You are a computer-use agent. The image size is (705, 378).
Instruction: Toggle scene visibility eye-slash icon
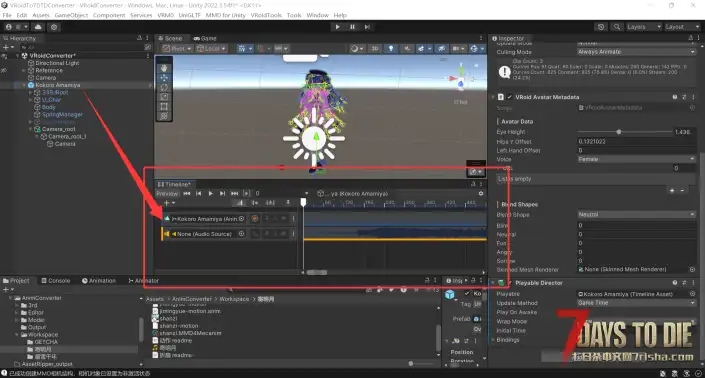441,49
